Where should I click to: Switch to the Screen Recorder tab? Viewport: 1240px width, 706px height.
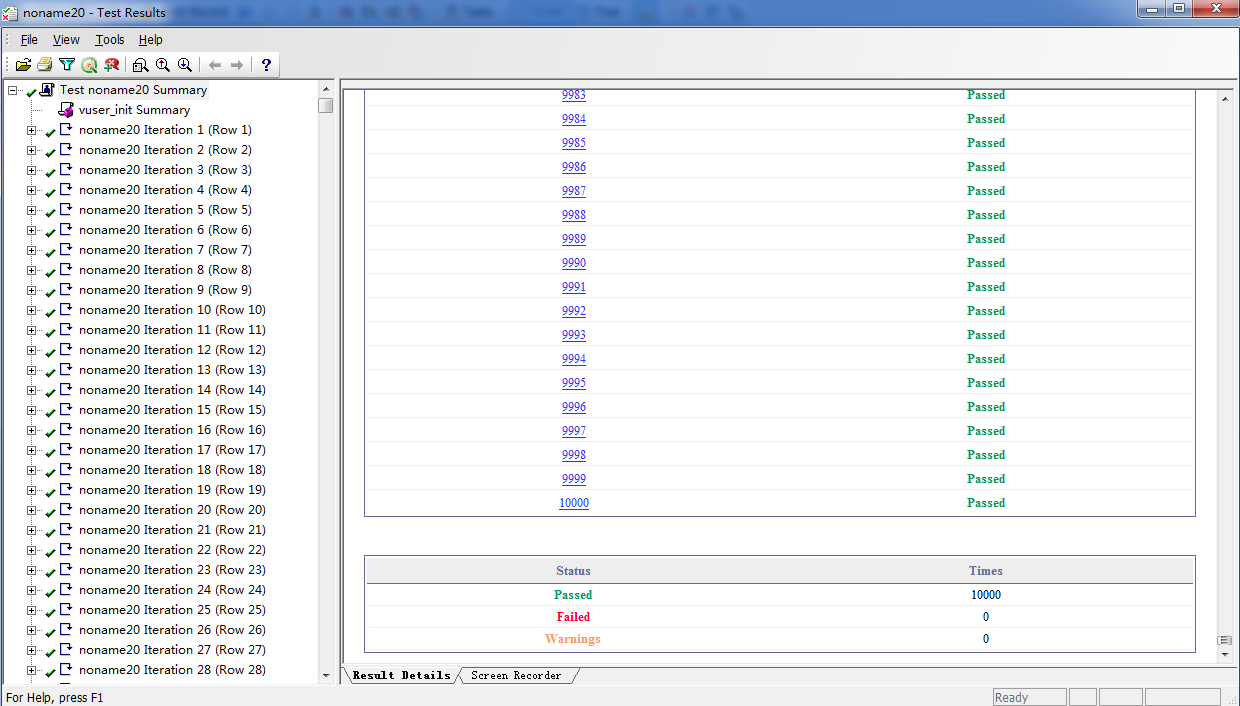tap(516, 676)
